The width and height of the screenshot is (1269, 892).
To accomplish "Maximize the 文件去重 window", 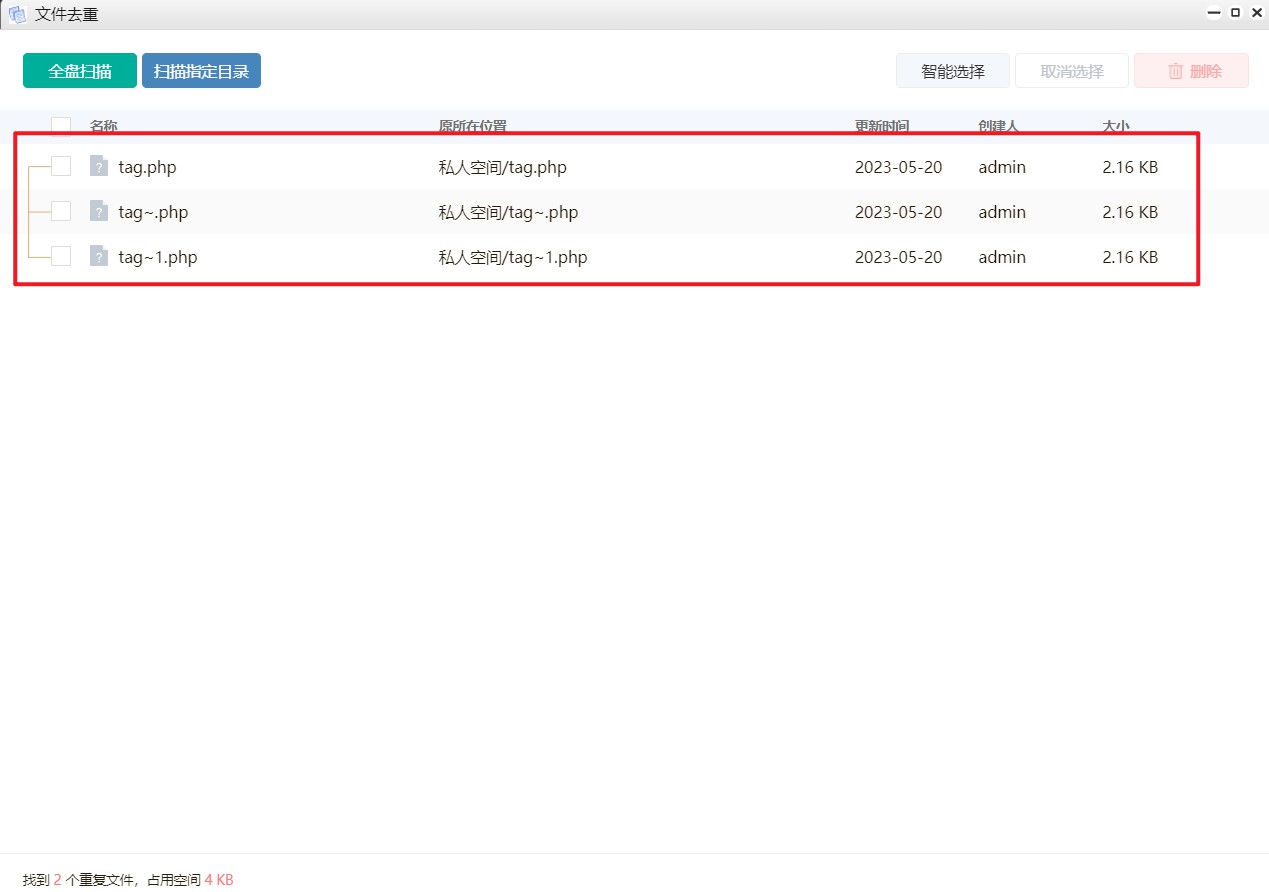I will [x=1236, y=13].
